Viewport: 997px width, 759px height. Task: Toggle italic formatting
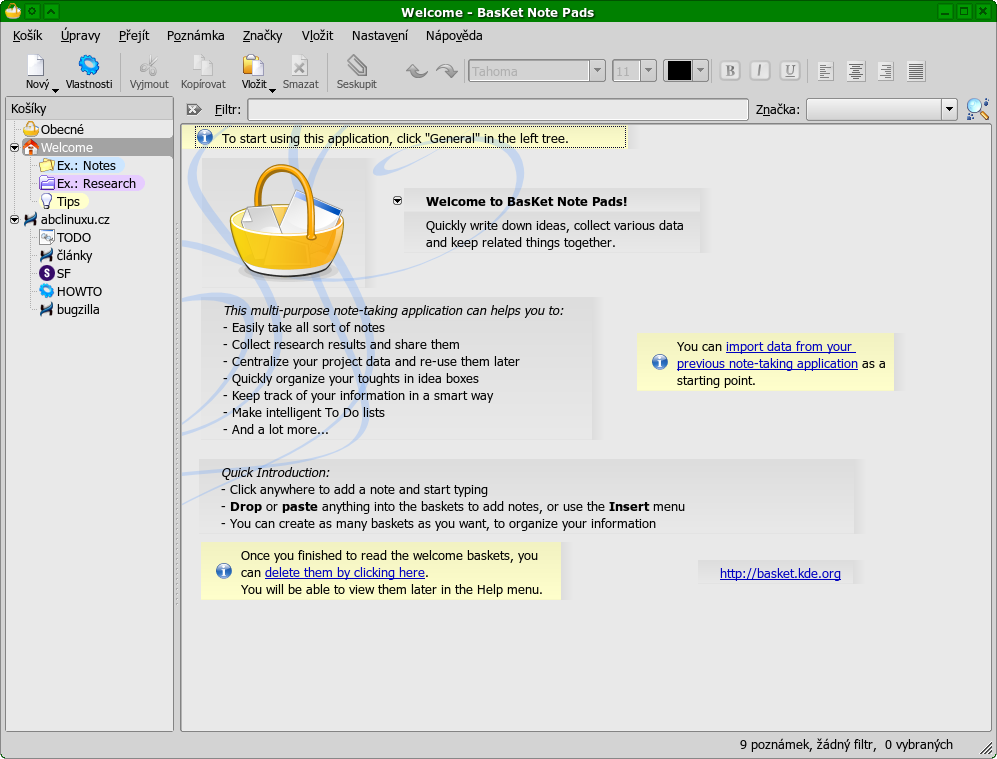pos(760,71)
